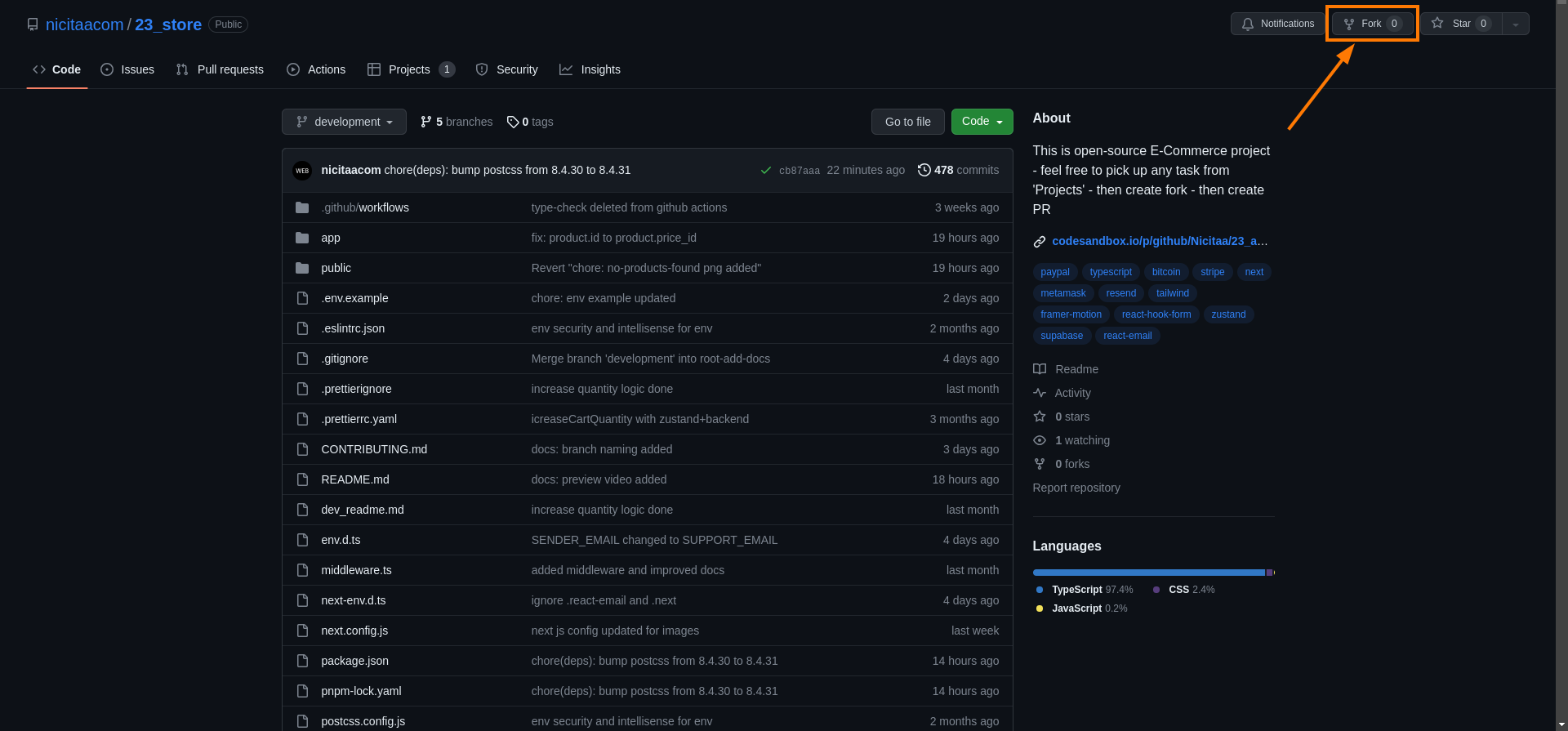Open the Readme link in About

[1066, 369]
